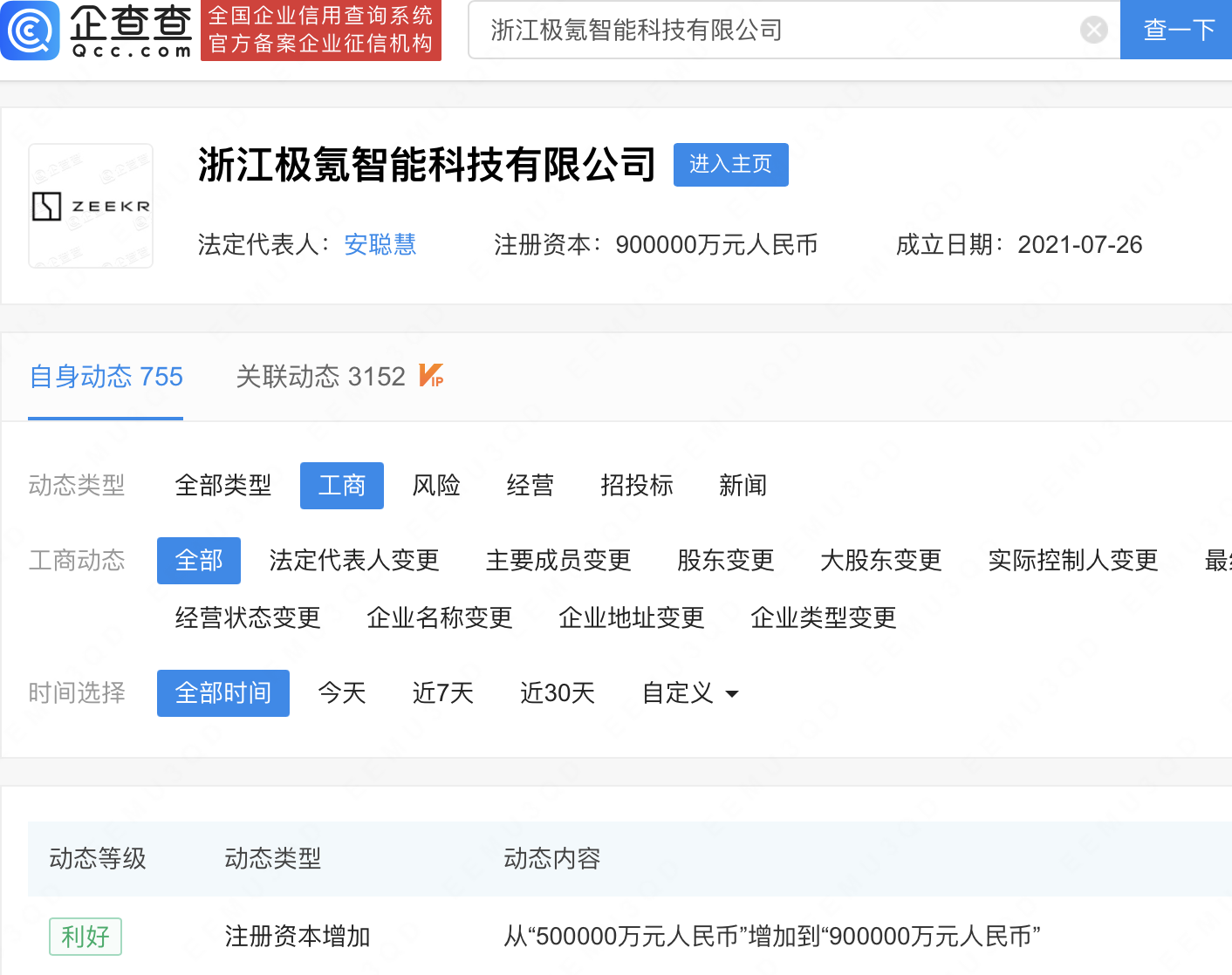The height and width of the screenshot is (975, 1232).
Task: Choose 新闻 dynamic type
Action: [743, 486]
